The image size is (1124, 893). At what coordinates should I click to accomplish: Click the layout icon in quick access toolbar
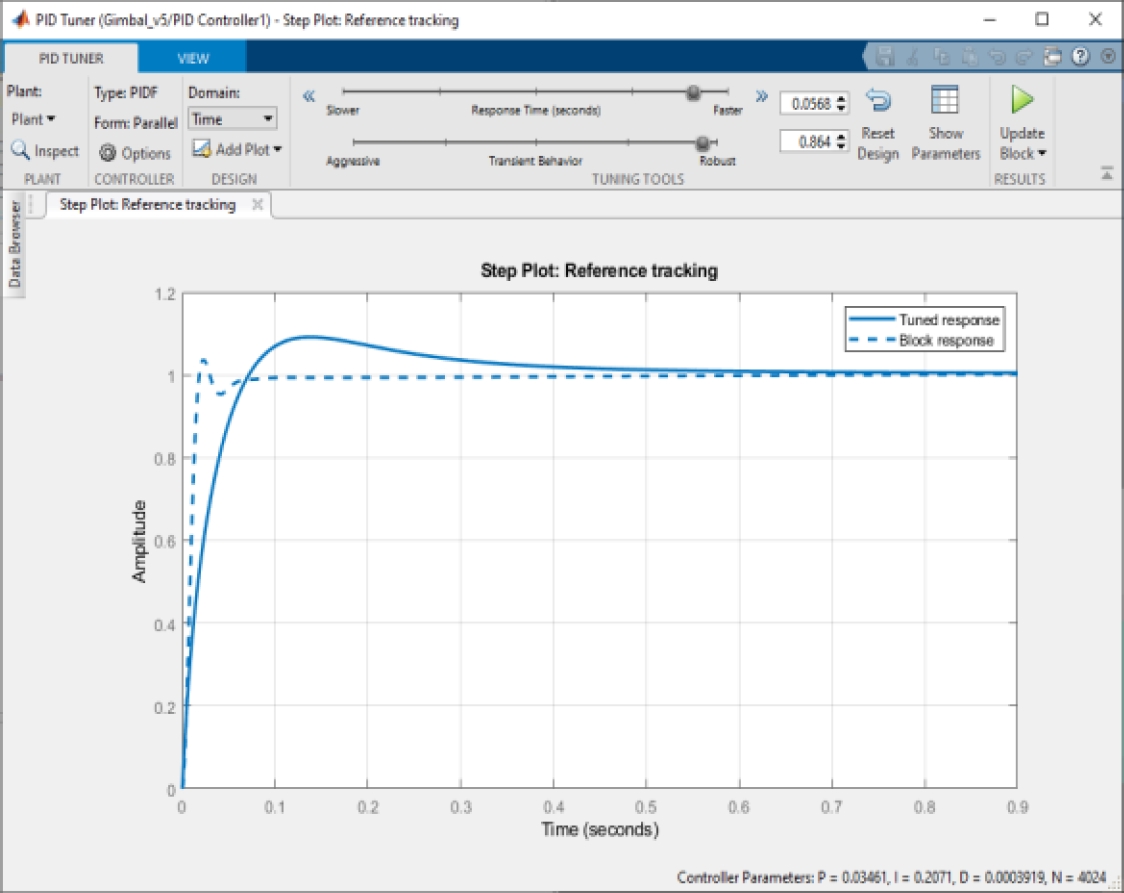tap(1052, 57)
